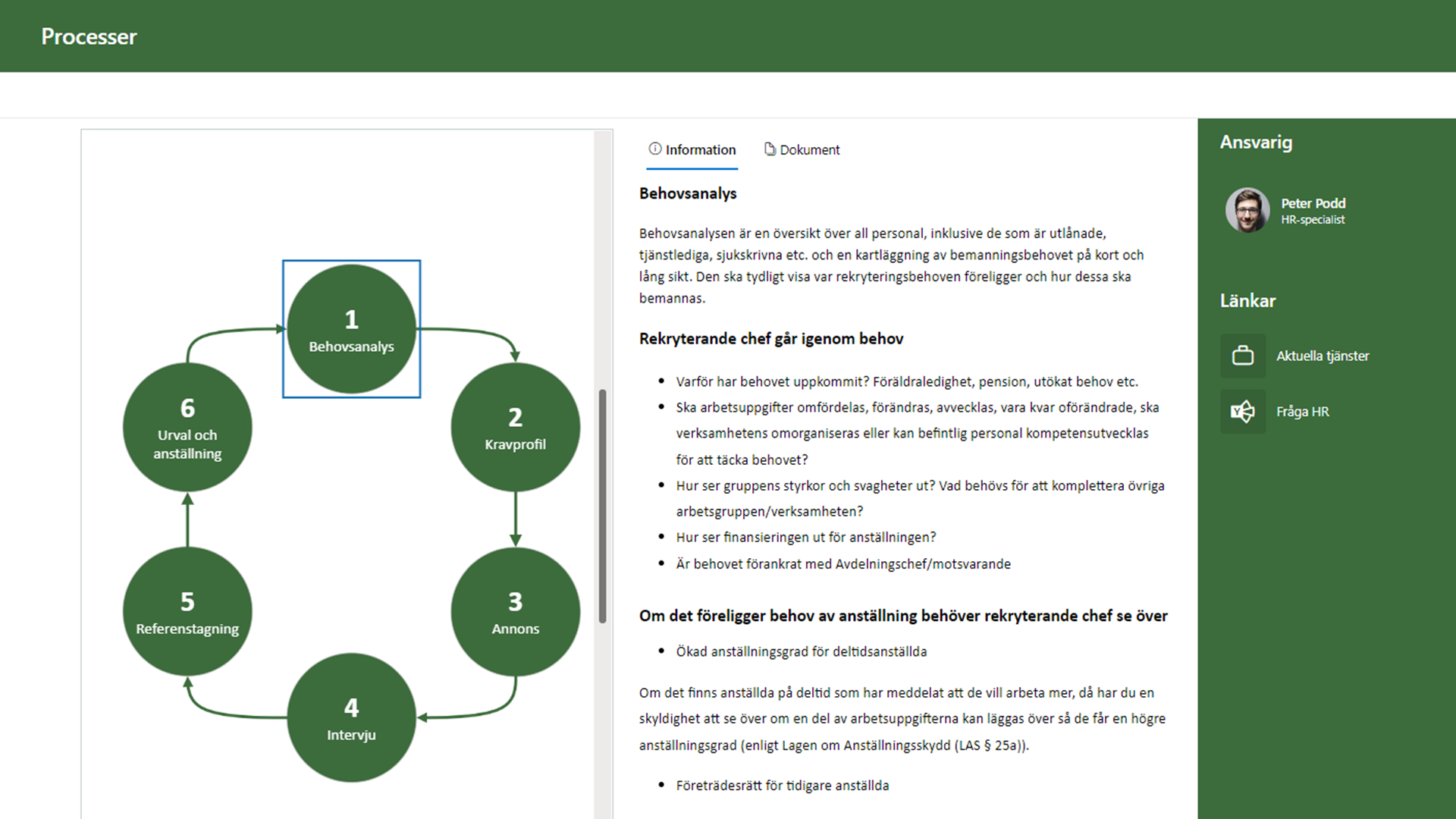Select the Annons step 3 circle
Screen dimensions: 1456x819
coord(515,612)
